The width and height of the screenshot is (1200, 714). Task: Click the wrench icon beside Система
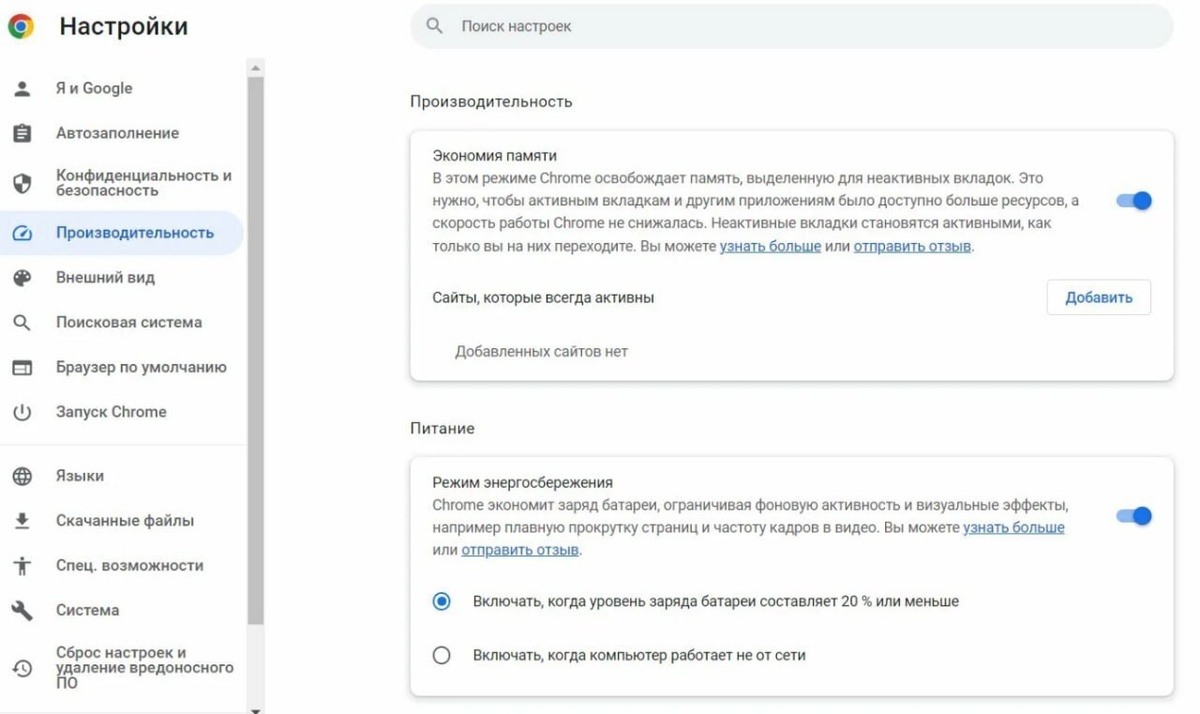pos(22,610)
